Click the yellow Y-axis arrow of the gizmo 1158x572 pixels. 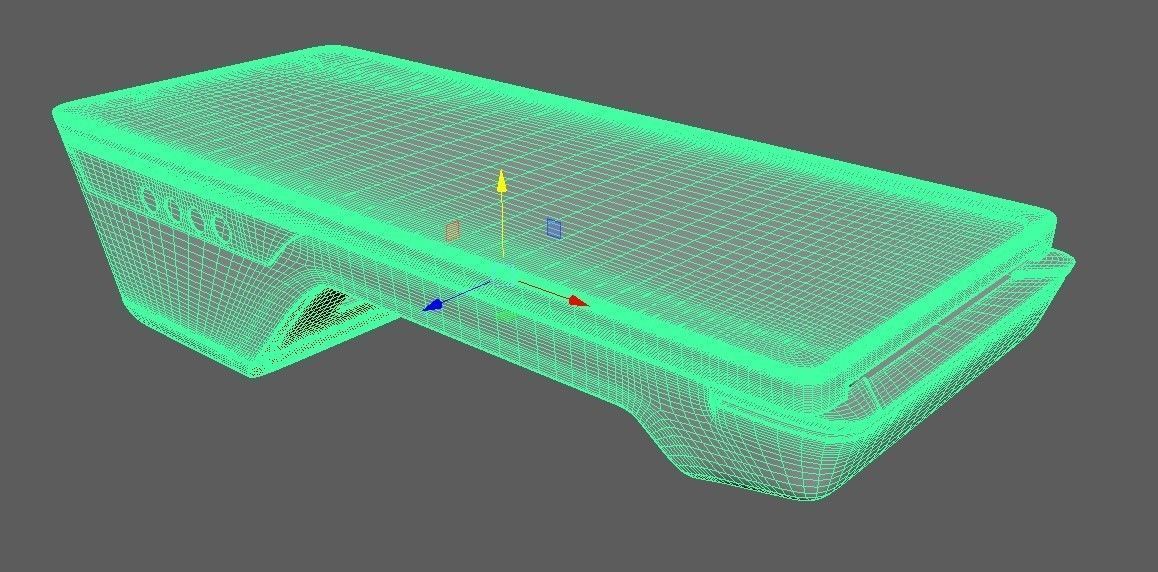501,182
